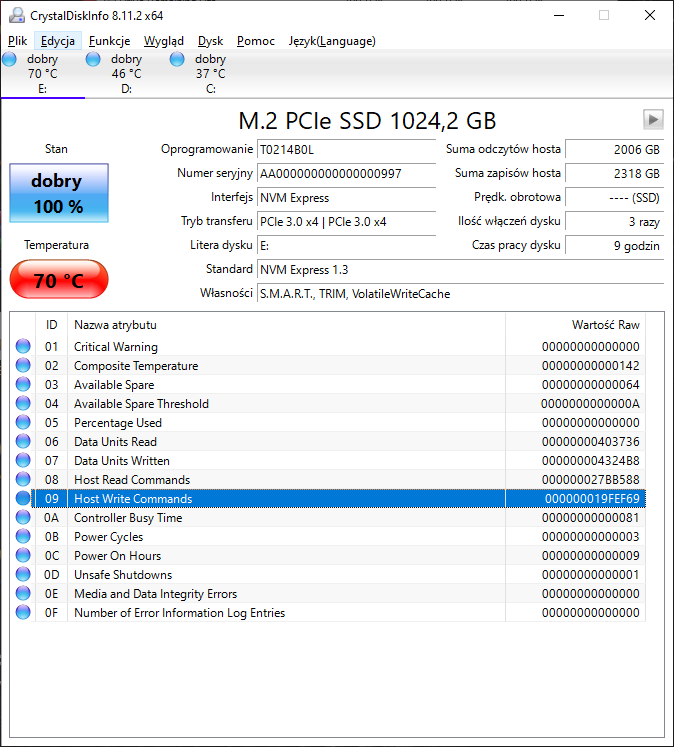The height and width of the screenshot is (747, 674).
Task: Click the Własności field with S.M.A.R.T., TRIM
Action: (460, 293)
